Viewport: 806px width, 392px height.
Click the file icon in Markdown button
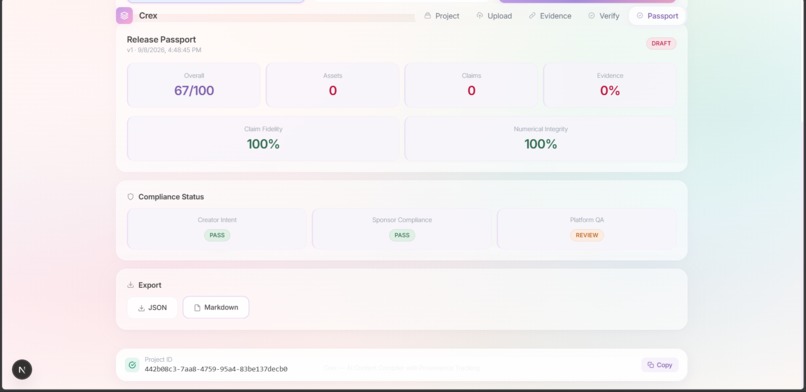click(x=197, y=308)
